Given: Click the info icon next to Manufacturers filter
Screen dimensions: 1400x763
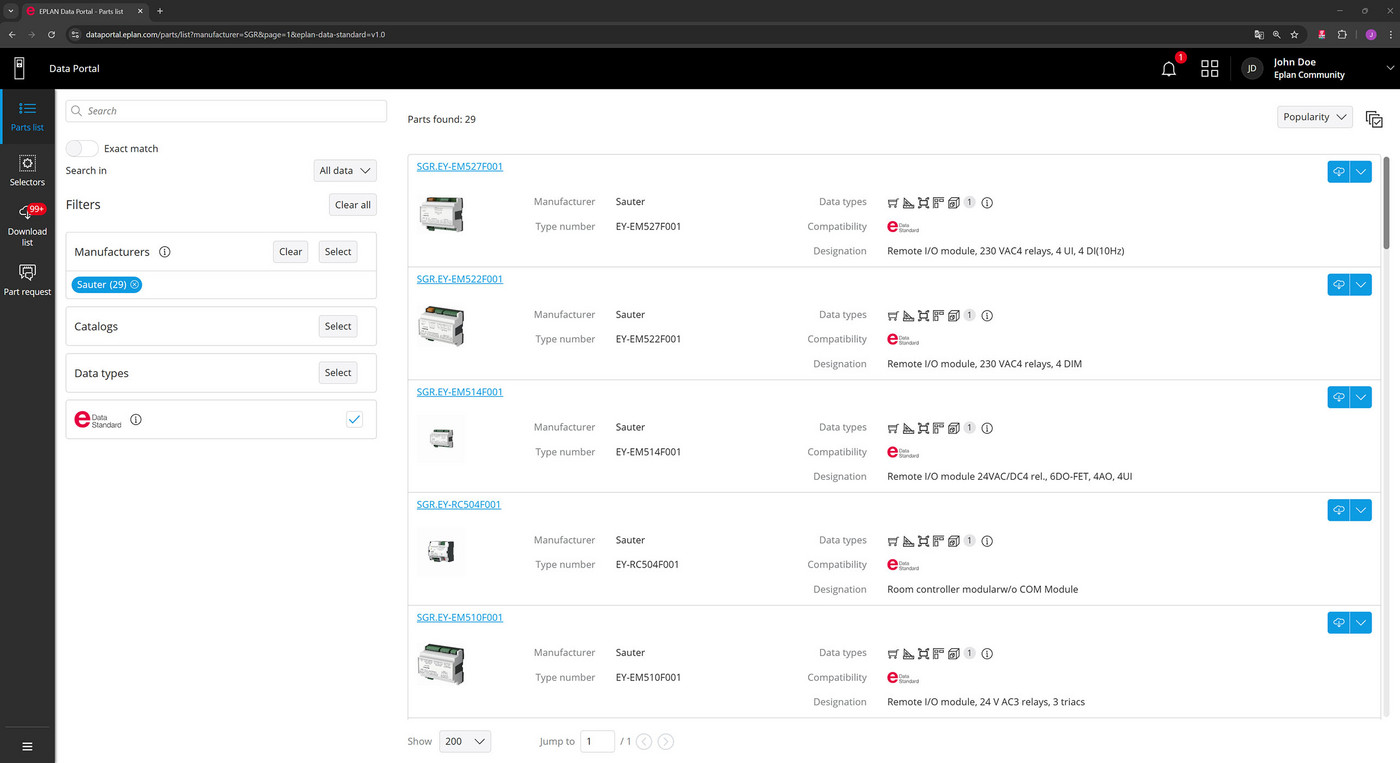Looking at the screenshot, I should point(165,251).
